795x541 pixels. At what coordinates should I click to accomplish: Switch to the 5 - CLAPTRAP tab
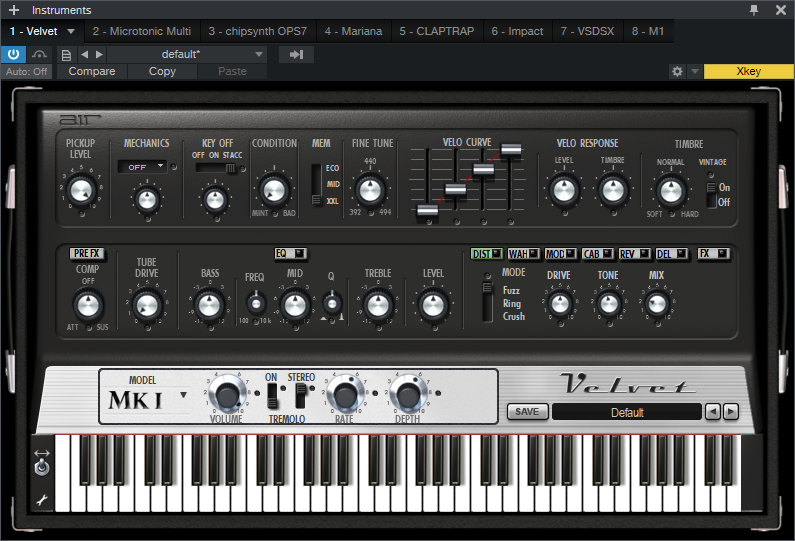[x=437, y=31]
